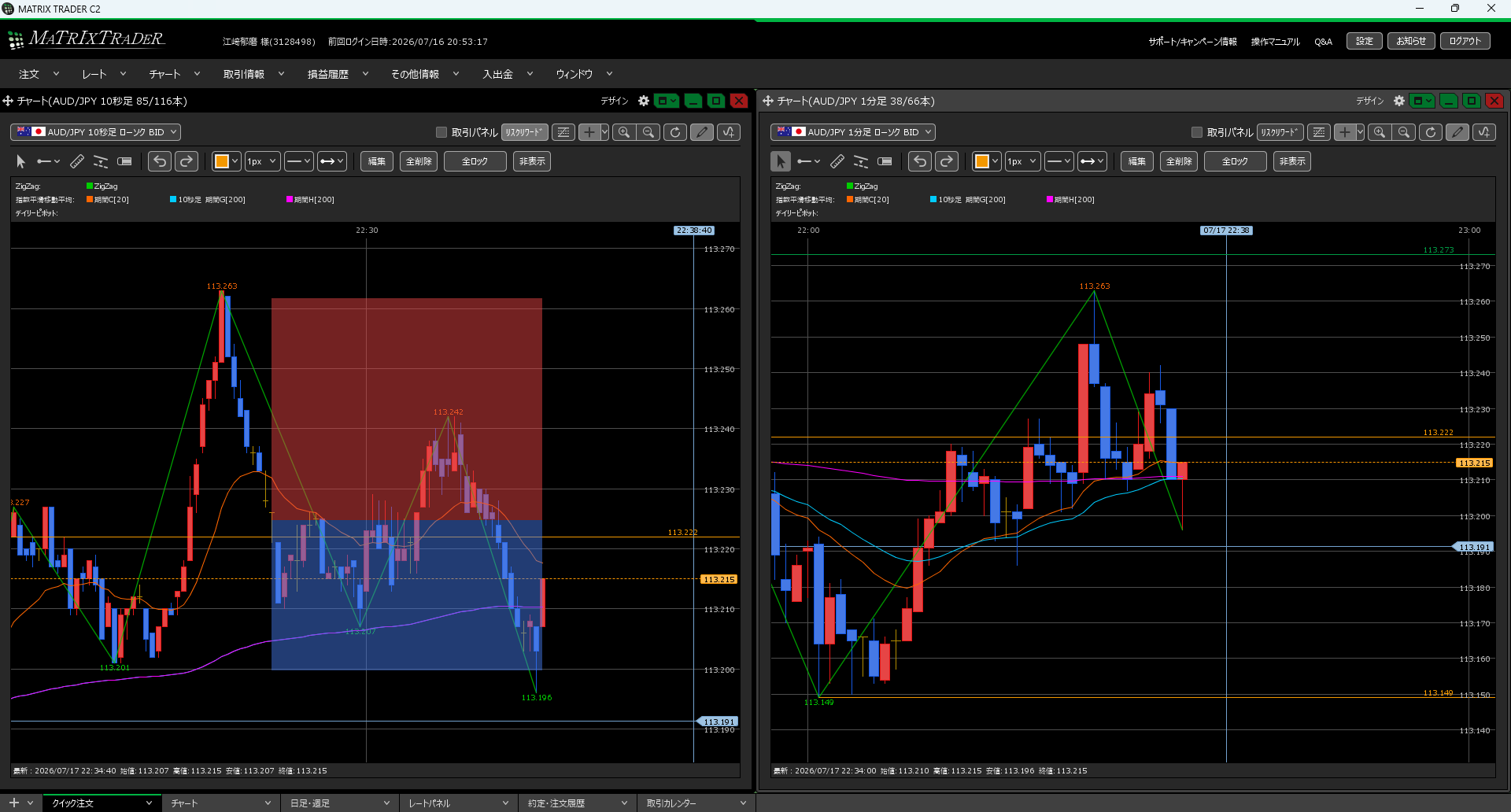Expand arrow-end style dropdown in 10秒足 chart

tap(331, 161)
